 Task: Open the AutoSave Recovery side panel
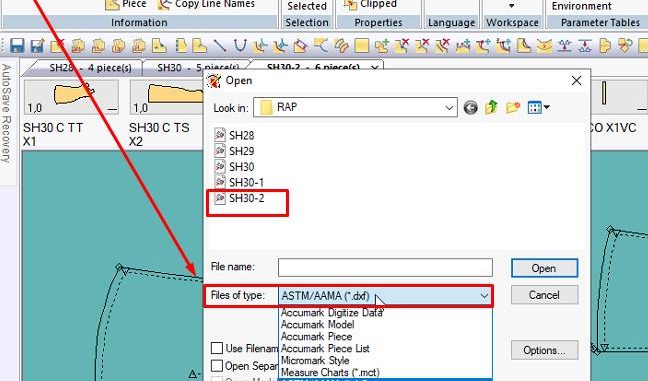pyautogui.click(x=6, y=113)
